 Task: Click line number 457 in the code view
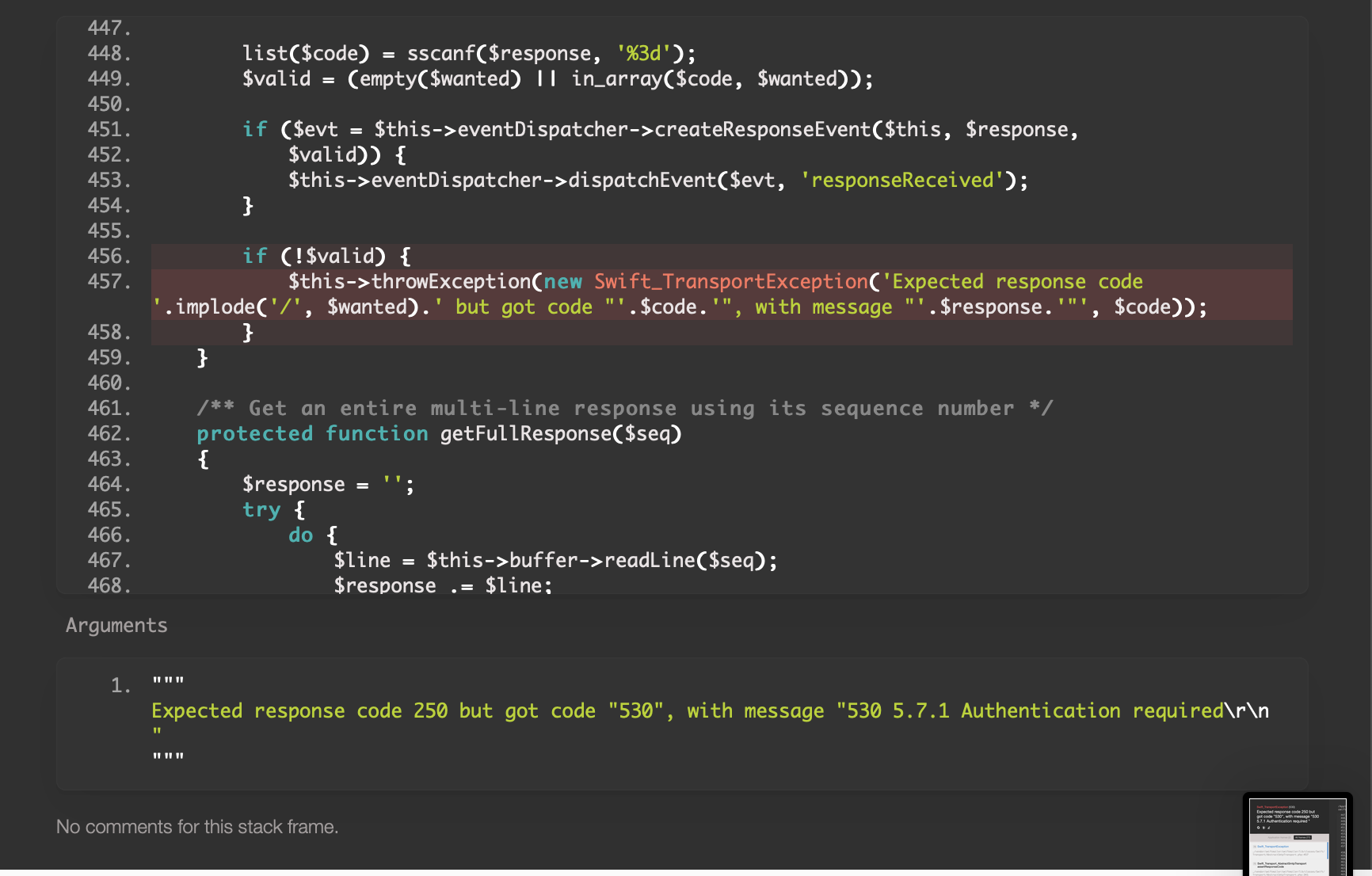108,281
